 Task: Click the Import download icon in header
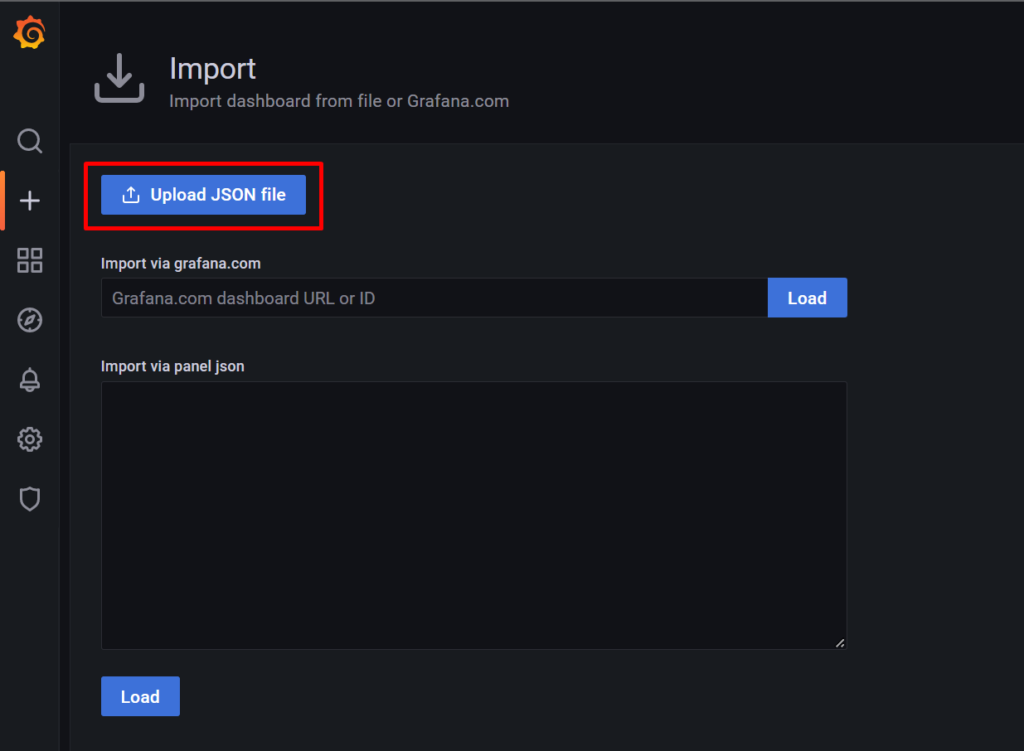click(x=120, y=79)
